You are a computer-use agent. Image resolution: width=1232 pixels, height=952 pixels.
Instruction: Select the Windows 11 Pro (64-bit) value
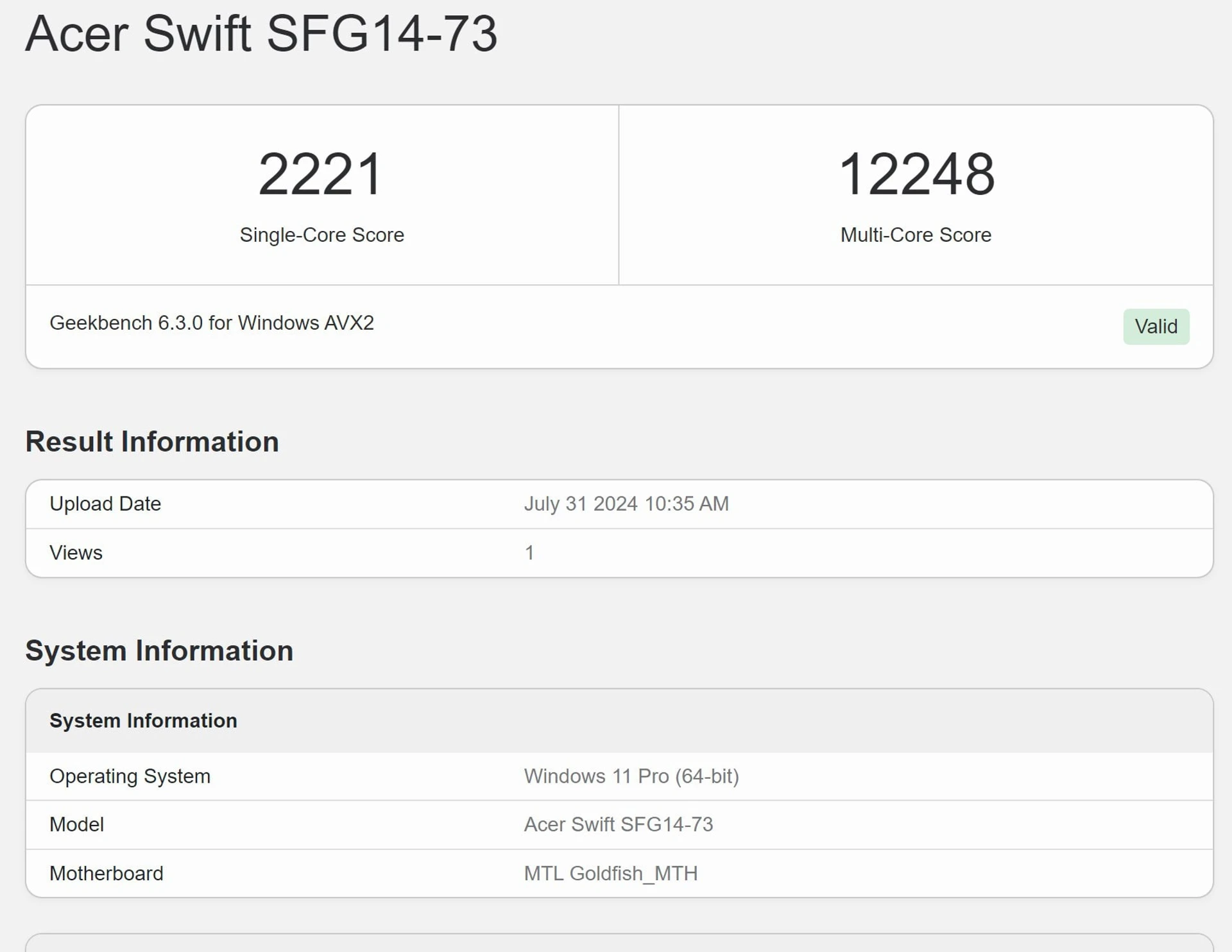tap(631, 776)
